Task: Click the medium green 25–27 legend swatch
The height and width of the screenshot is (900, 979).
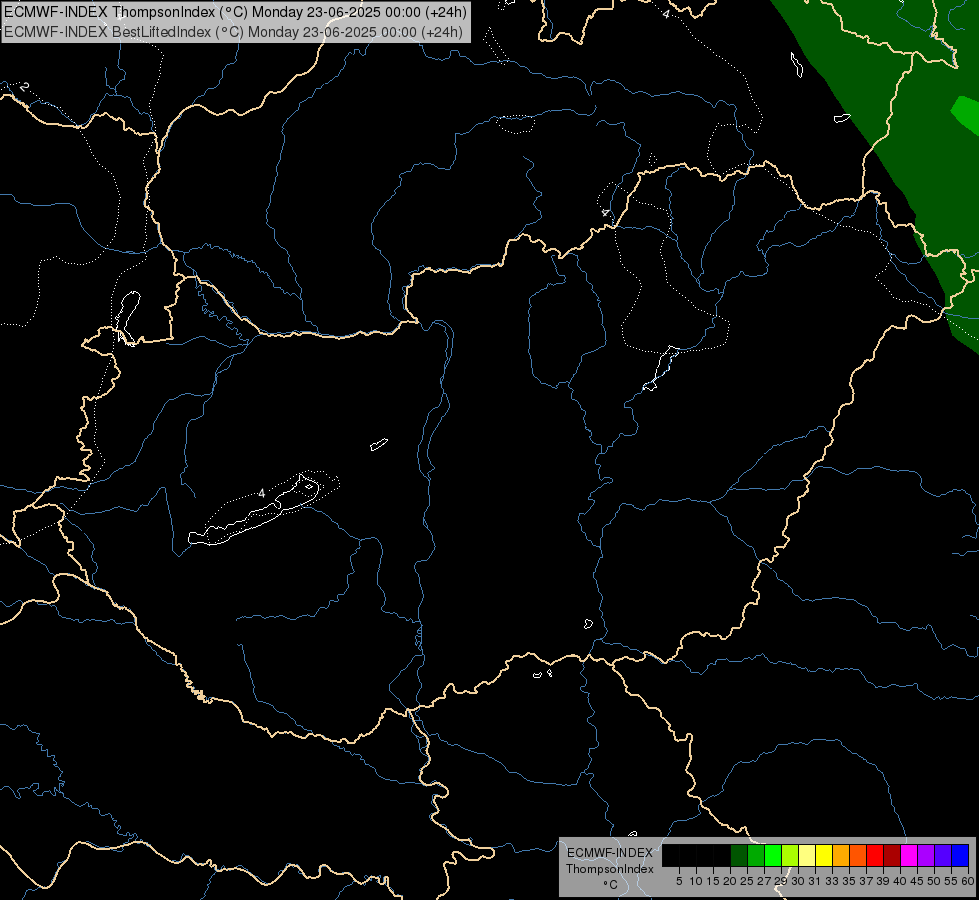Action: (756, 855)
